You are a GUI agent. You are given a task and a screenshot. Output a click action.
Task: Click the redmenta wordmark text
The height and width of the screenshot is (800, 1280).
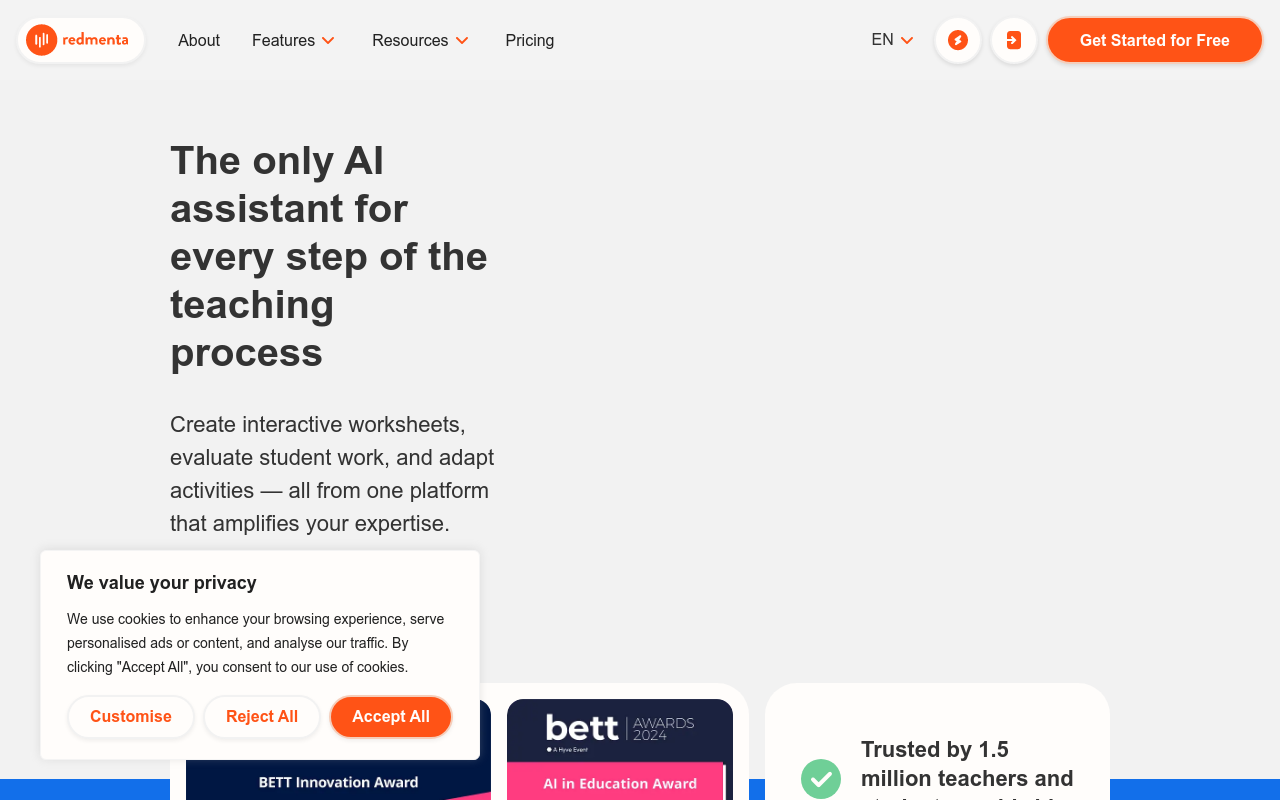(x=95, y=40)
